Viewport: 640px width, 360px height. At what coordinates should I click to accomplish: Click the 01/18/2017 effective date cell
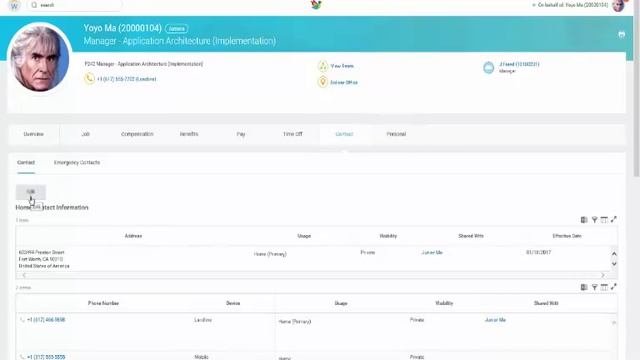coord(539,253)
